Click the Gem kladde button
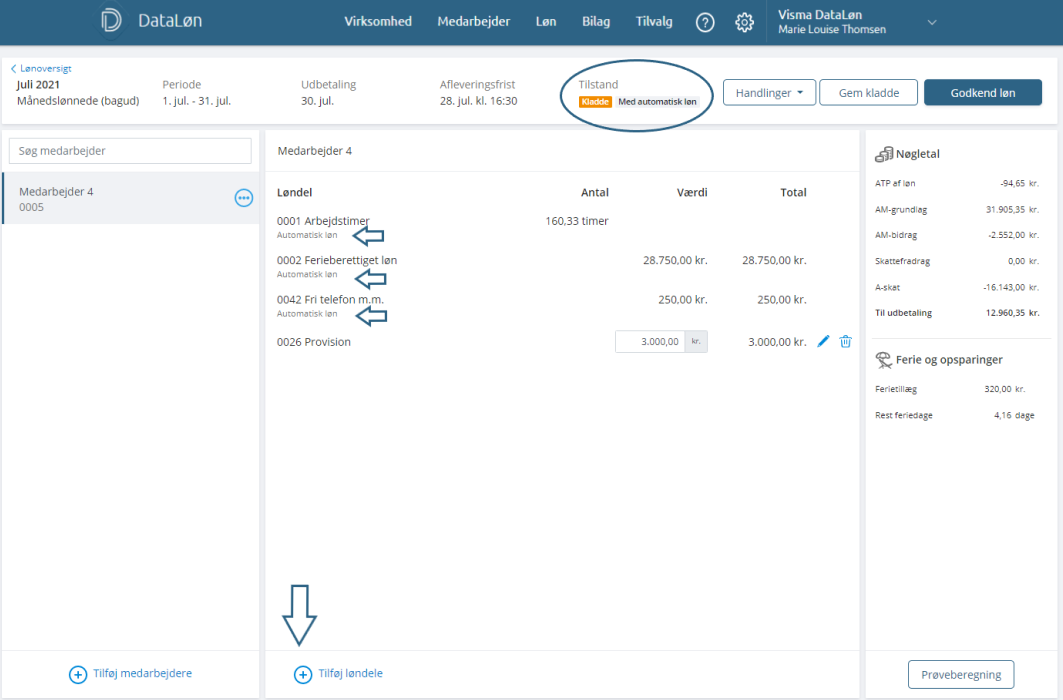Screen dimensions: 1063x700 [x=868, y=93]
